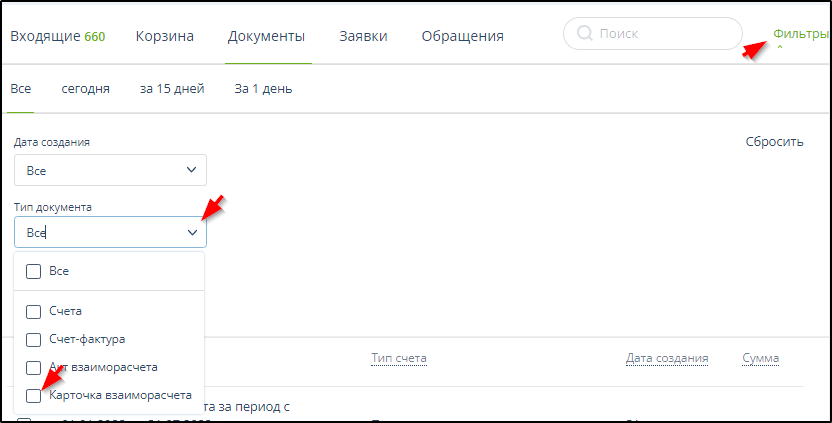
Task: Check the Счет-фактура option
Action: point(33,339)
